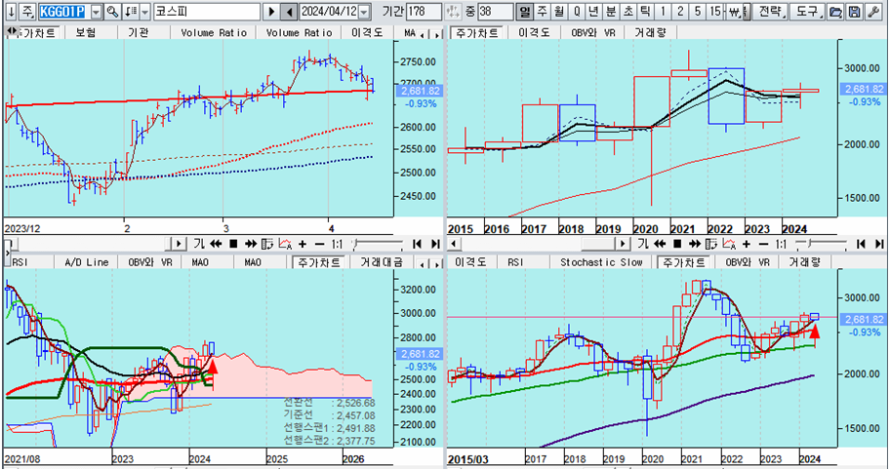The width and height of the screenshot is (890, 470).
Task: Click rewind icon in left chart control bar
Action: tap(216, 244)
